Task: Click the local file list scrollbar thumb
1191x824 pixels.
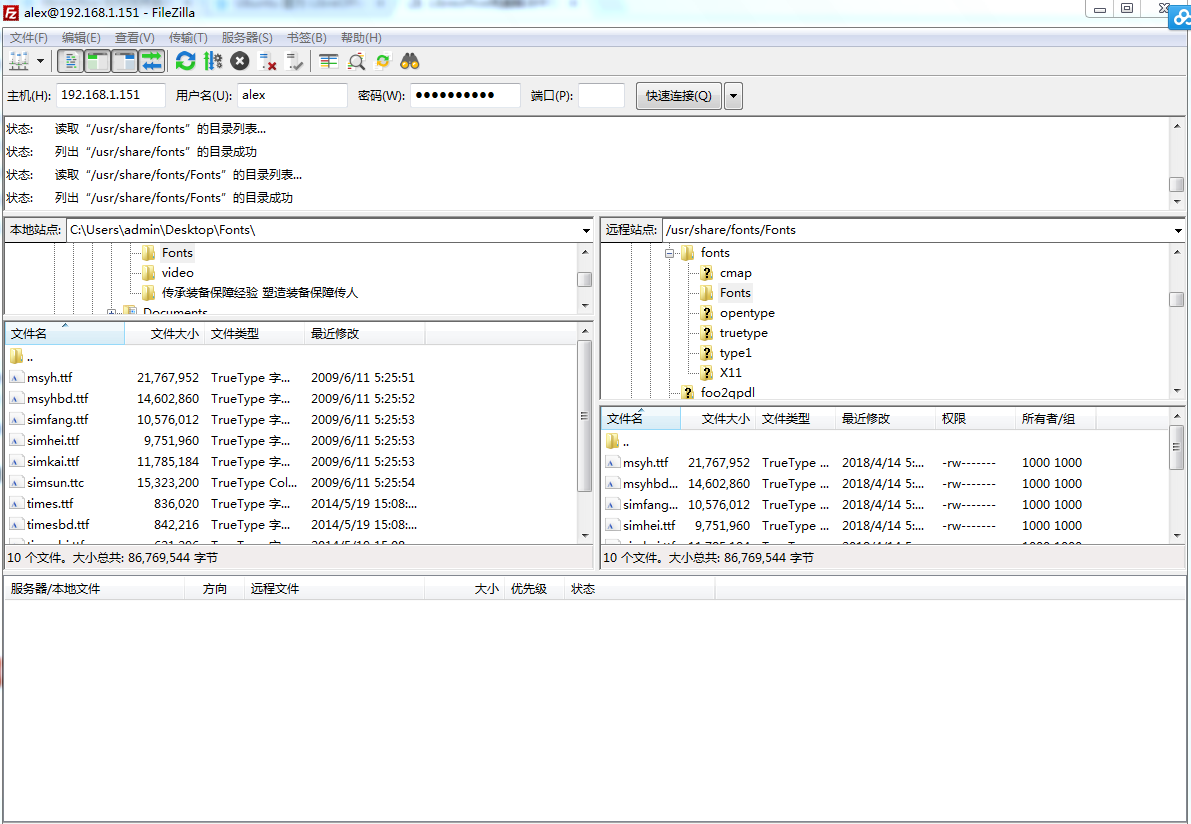Action: pyautogui.click(x=584, y=416)
